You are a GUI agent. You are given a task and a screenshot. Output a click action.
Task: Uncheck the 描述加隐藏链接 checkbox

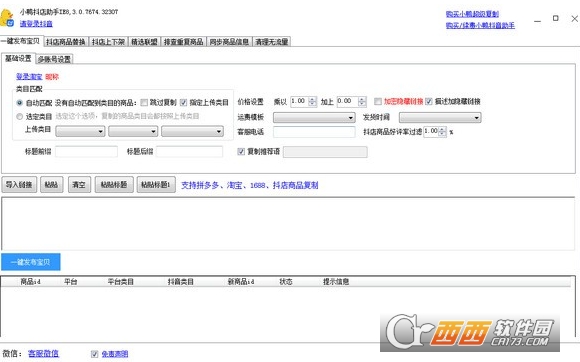[x=429, y=101]
